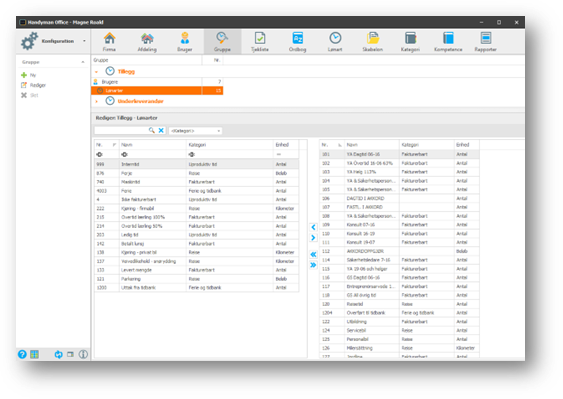Viewport: 563px width, 399px height.
Task: Click the Underleverandør group name
Action: click(140, 101)
